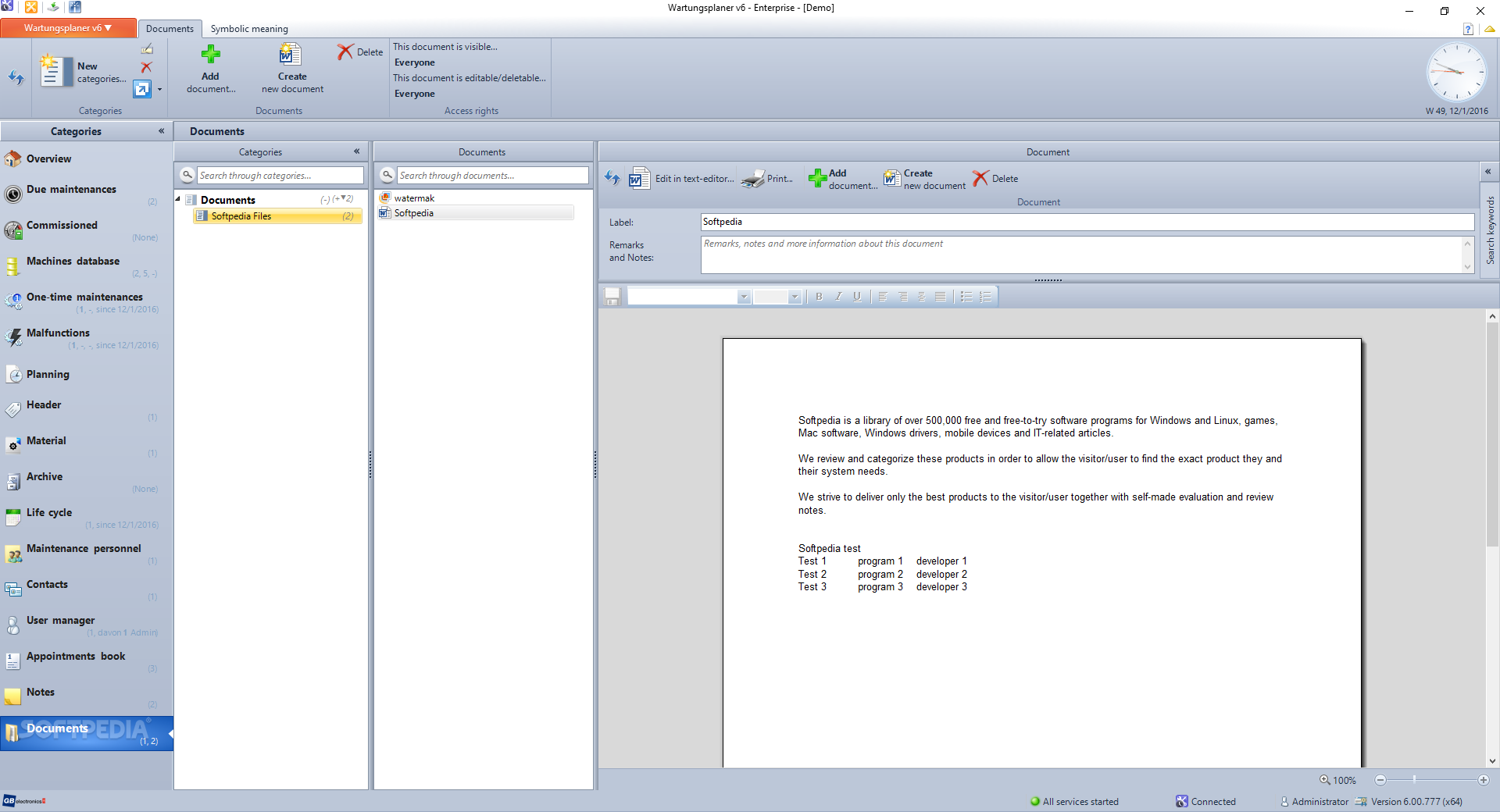The height and width of the screenshot is (812, 1500).
Task: Click the zoom out minus button
Action: (x=1380, y=779)
